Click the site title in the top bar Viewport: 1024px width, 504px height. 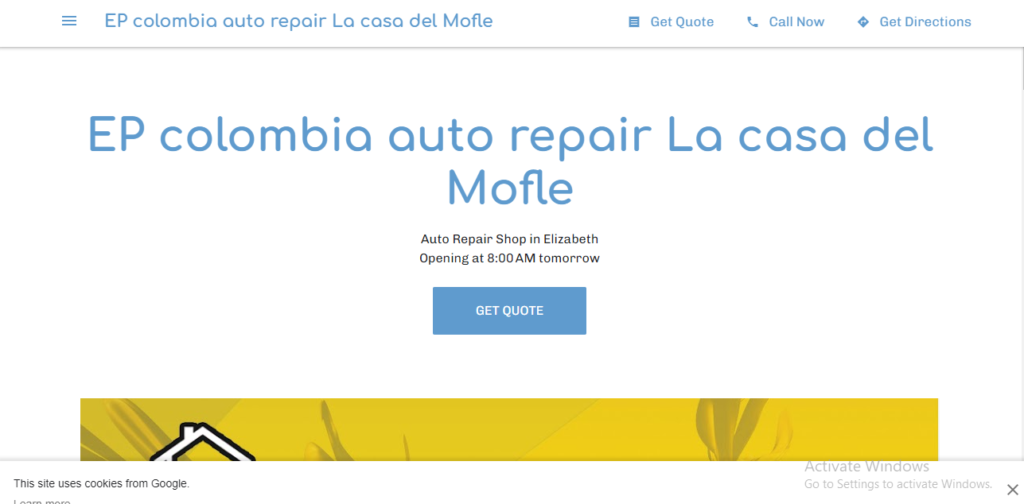point(298,21)
